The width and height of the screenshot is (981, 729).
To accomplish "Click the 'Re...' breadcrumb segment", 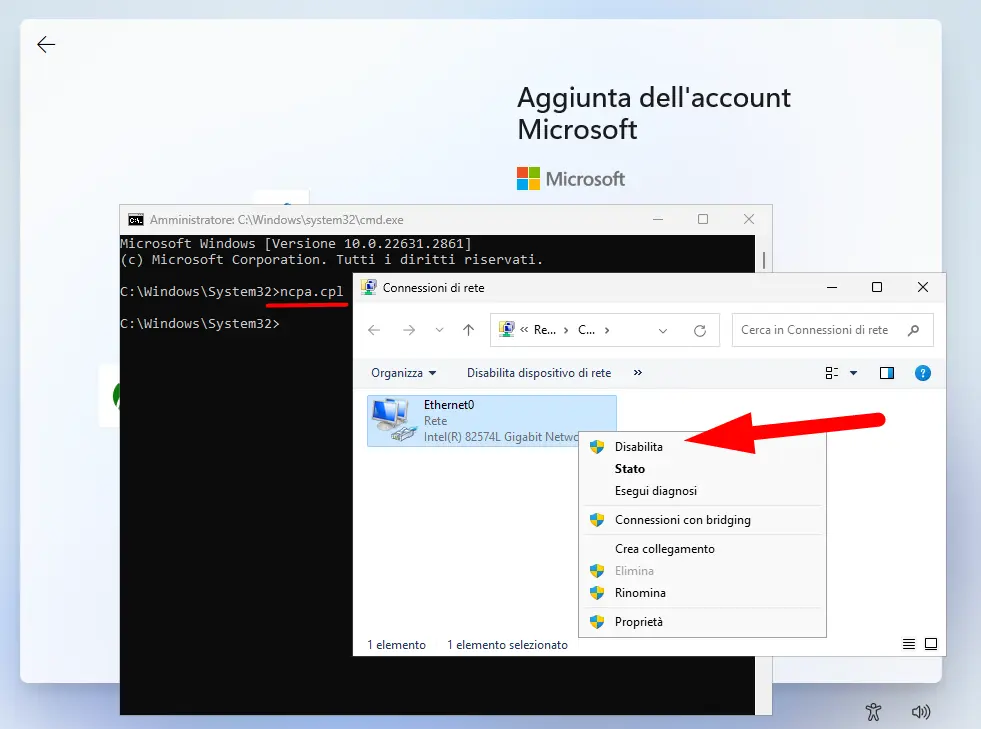I will point(544,330).
